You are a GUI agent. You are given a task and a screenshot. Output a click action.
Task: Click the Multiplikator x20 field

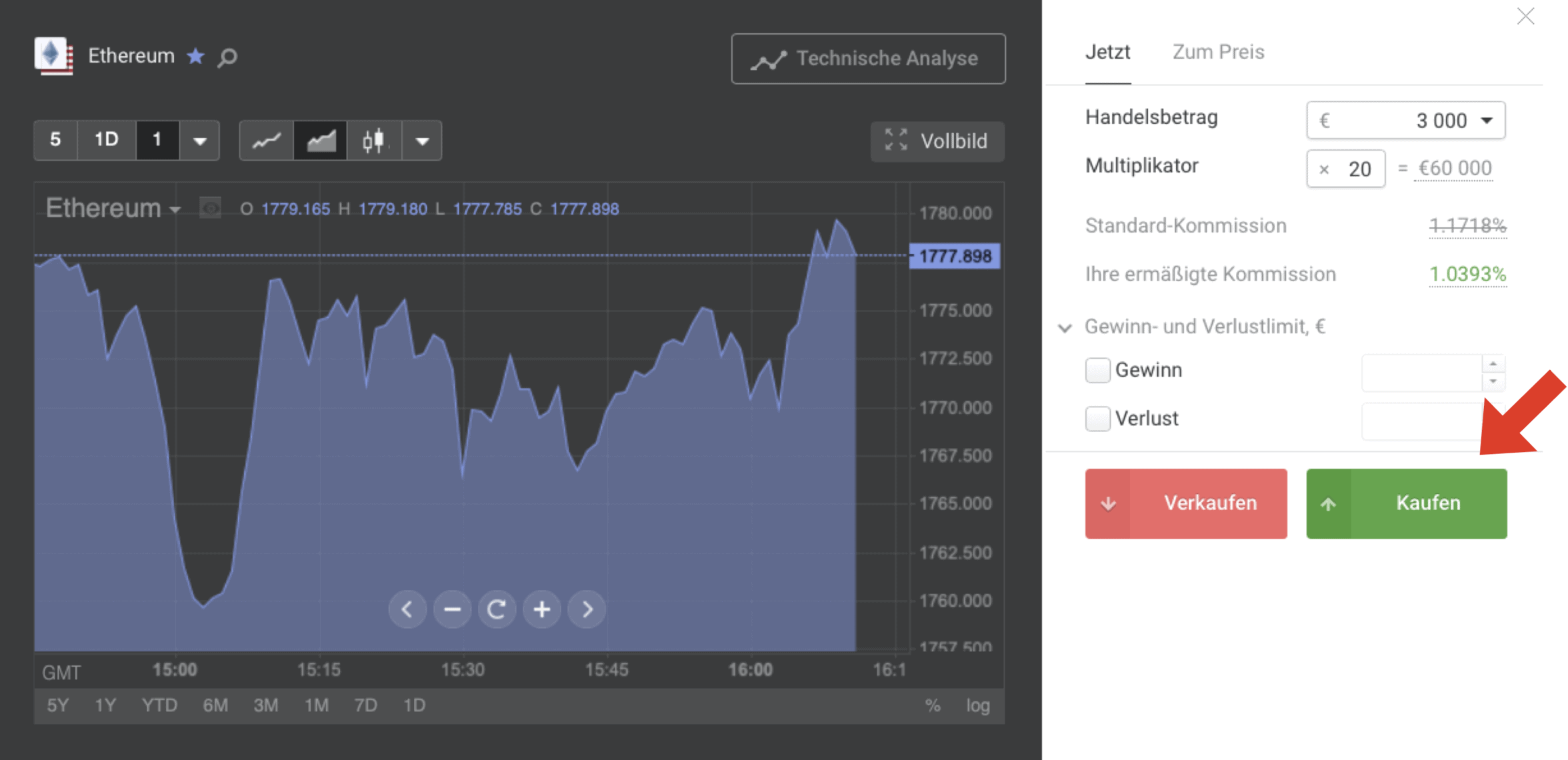[1345, 169]
